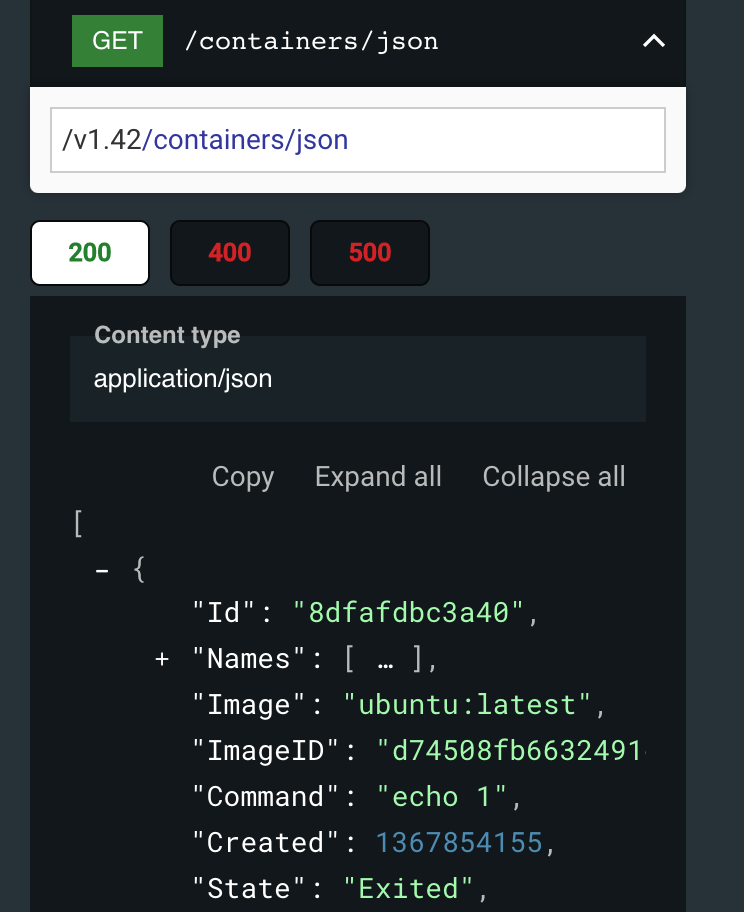The image size is (744, 912).
Task: Switch to the 400 response tab
Action: coord(230,252)
